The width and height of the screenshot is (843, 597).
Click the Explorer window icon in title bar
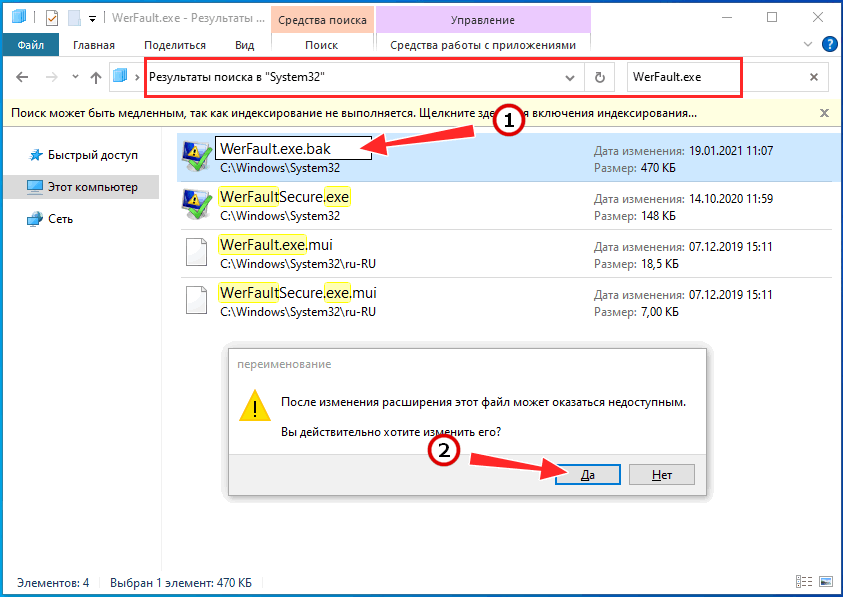(x=19, y=17)
